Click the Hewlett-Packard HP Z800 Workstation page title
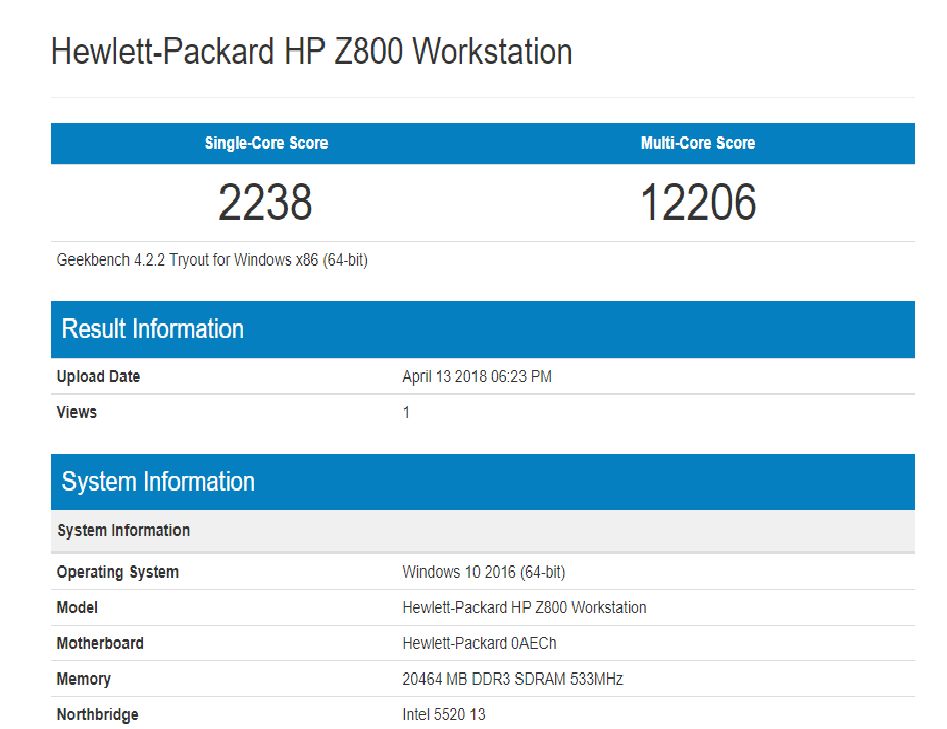The image size is (947, 729). tap(311, 52)
